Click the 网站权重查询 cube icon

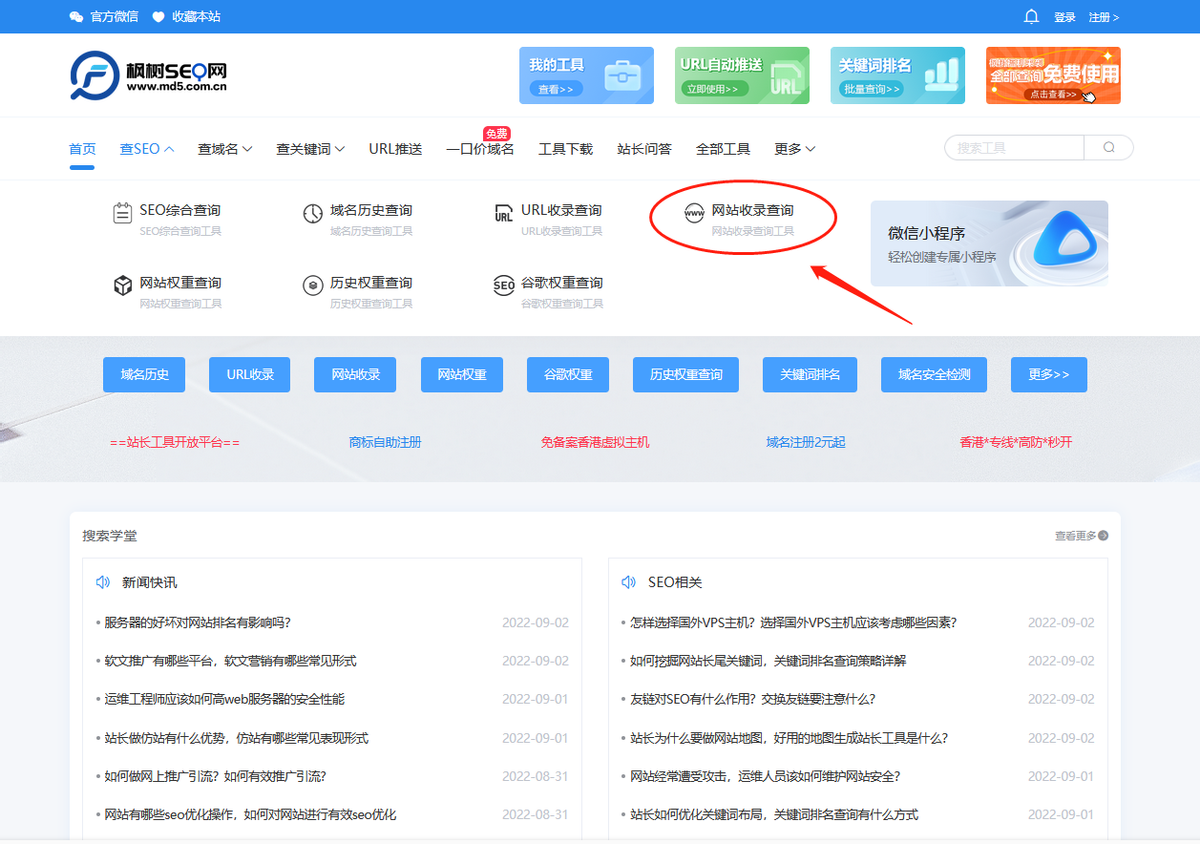tap(122, 286)
